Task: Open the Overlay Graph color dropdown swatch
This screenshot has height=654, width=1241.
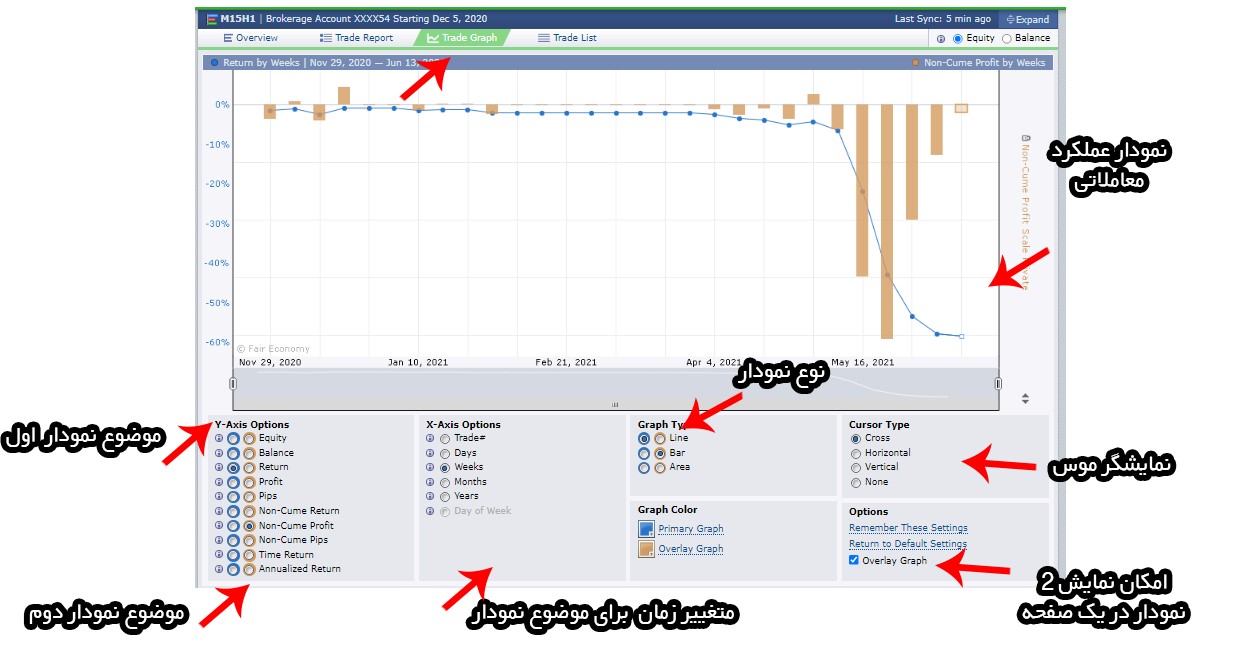Action: pos(646,549)
